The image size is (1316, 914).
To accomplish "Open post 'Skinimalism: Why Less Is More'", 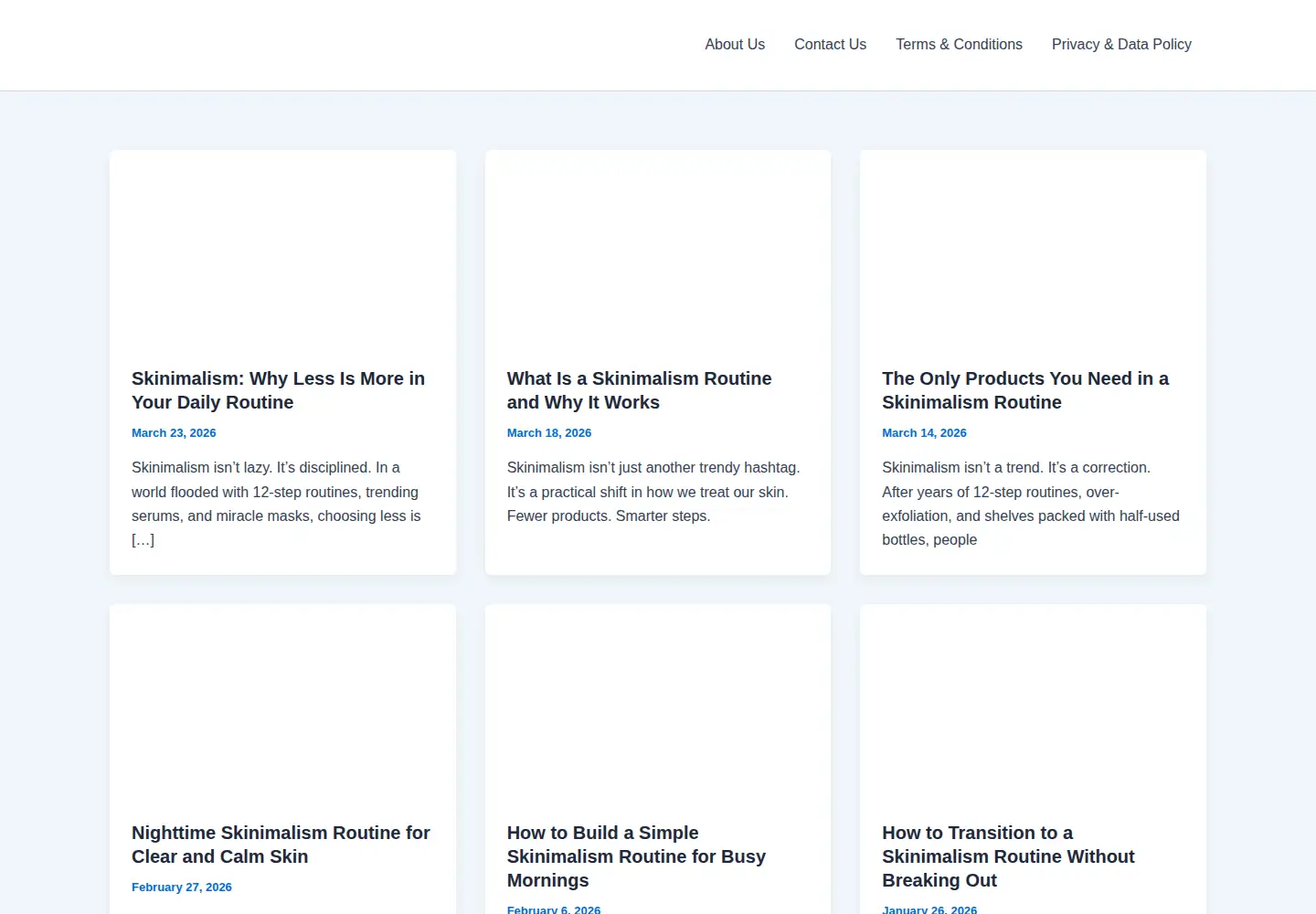I will point(278,390).
